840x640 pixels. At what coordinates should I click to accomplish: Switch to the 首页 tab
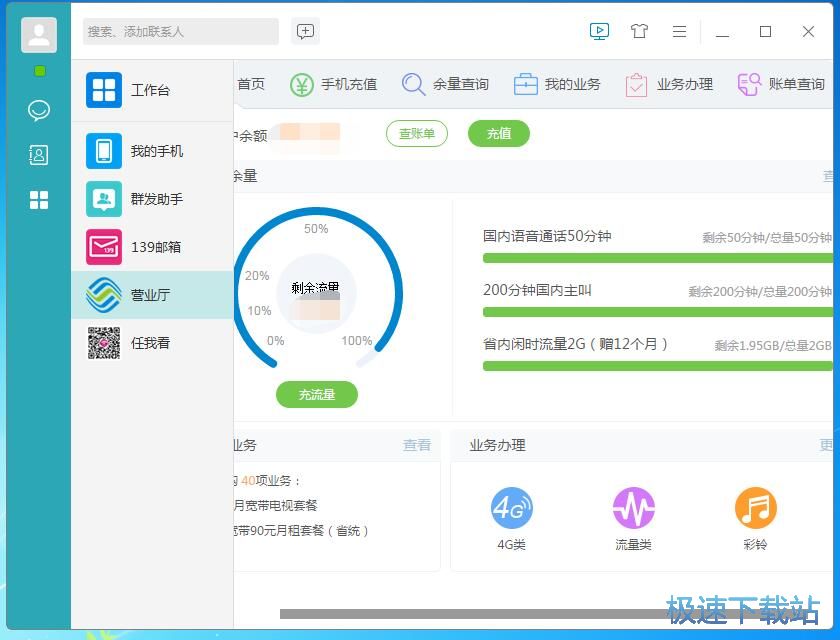click(250, 84)
